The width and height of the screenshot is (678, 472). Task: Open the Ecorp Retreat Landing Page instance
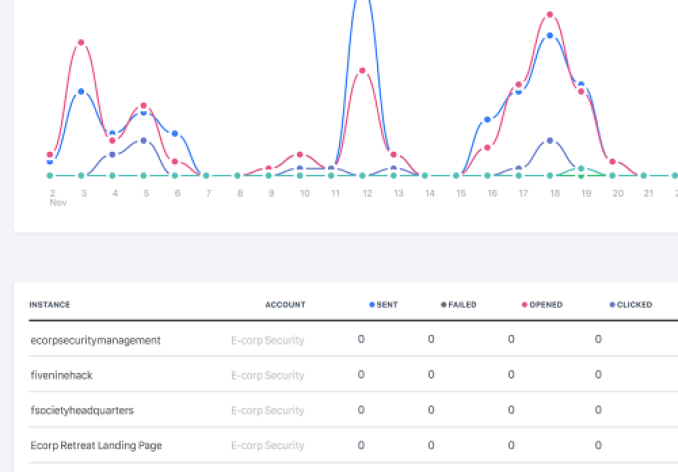(x=96, y=445)
